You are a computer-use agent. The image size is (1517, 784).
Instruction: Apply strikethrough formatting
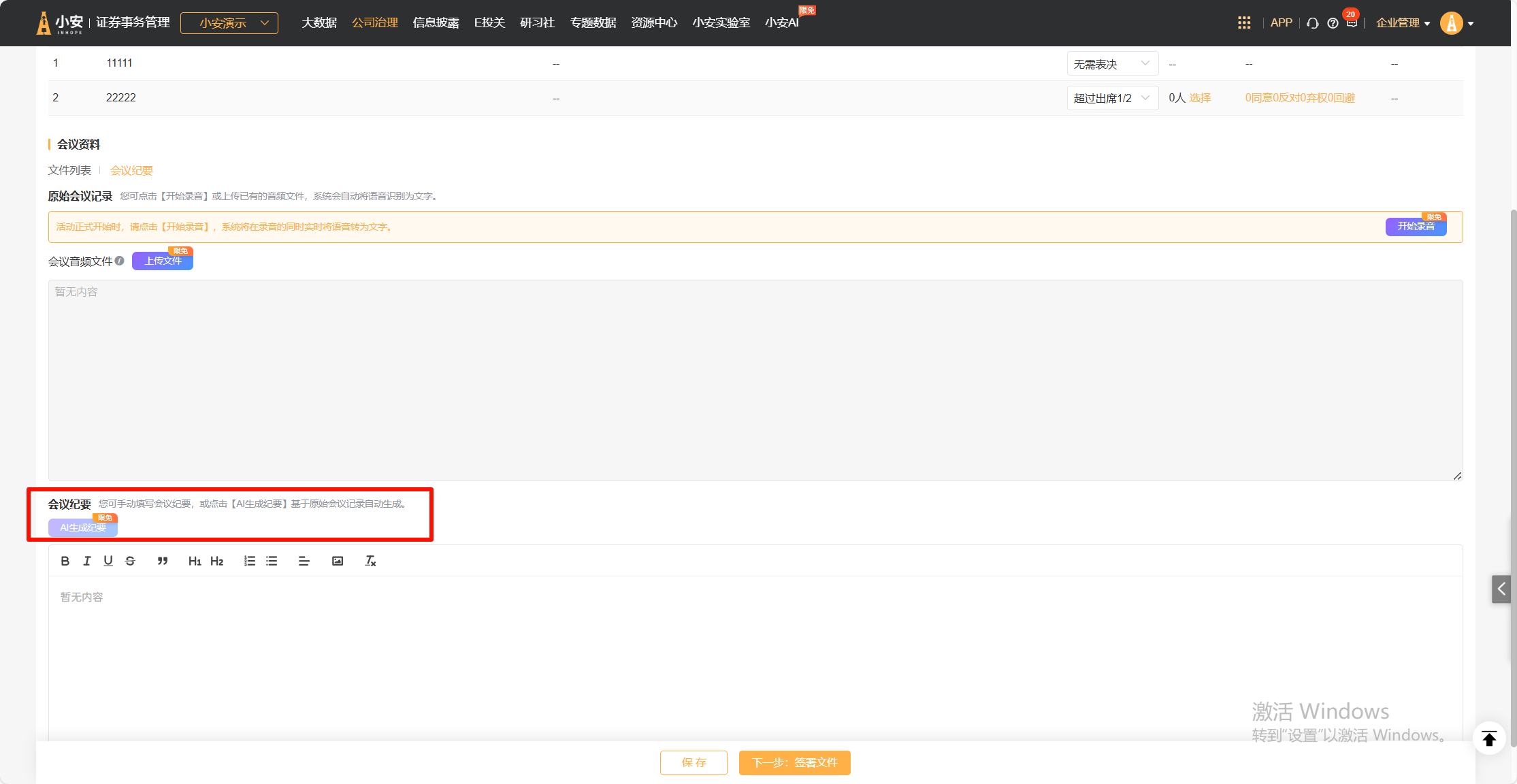130,561
